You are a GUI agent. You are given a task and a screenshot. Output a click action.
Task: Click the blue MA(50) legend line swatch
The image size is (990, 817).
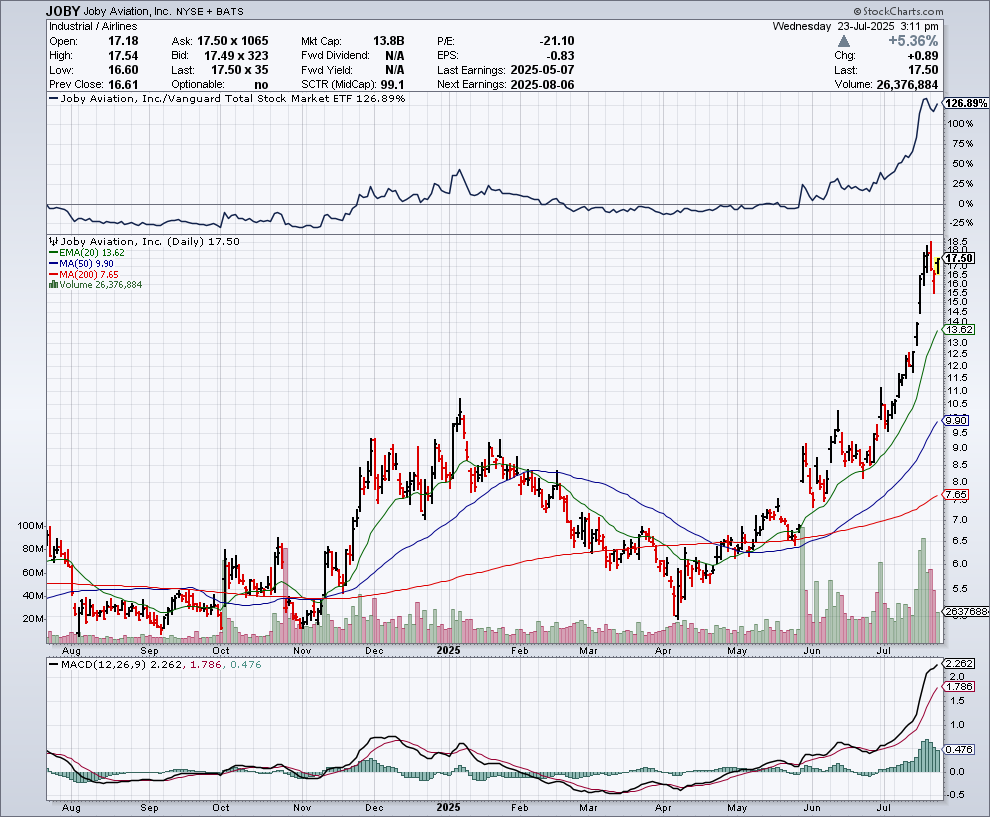(x=54, y=263)
